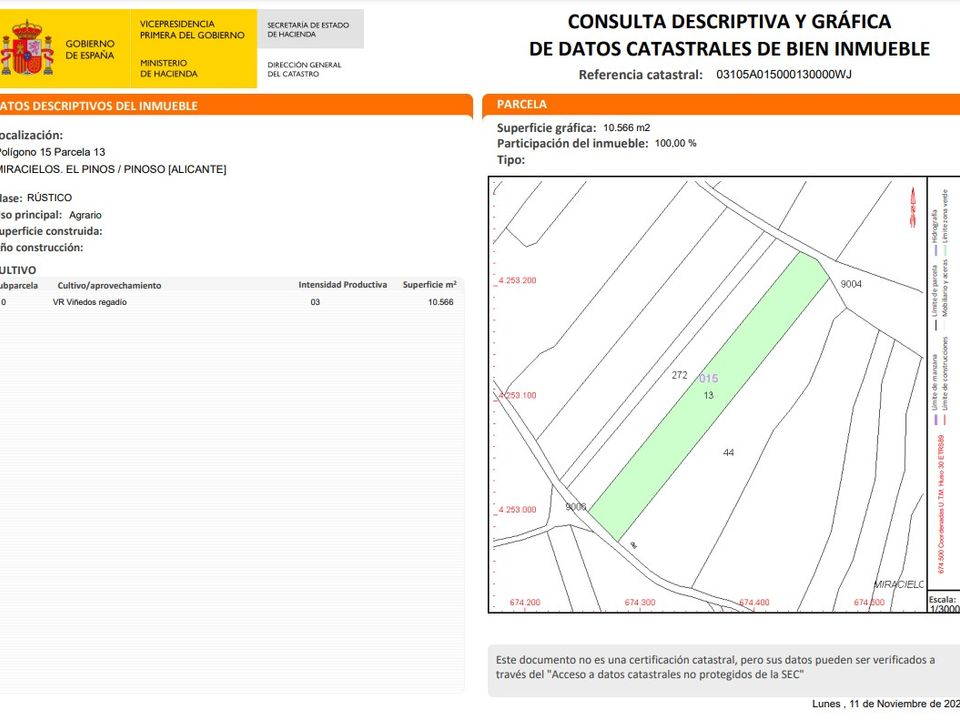960x720 pixels.
Task: Click the Ministerio de Hacienda logo text
Action: 168,68
